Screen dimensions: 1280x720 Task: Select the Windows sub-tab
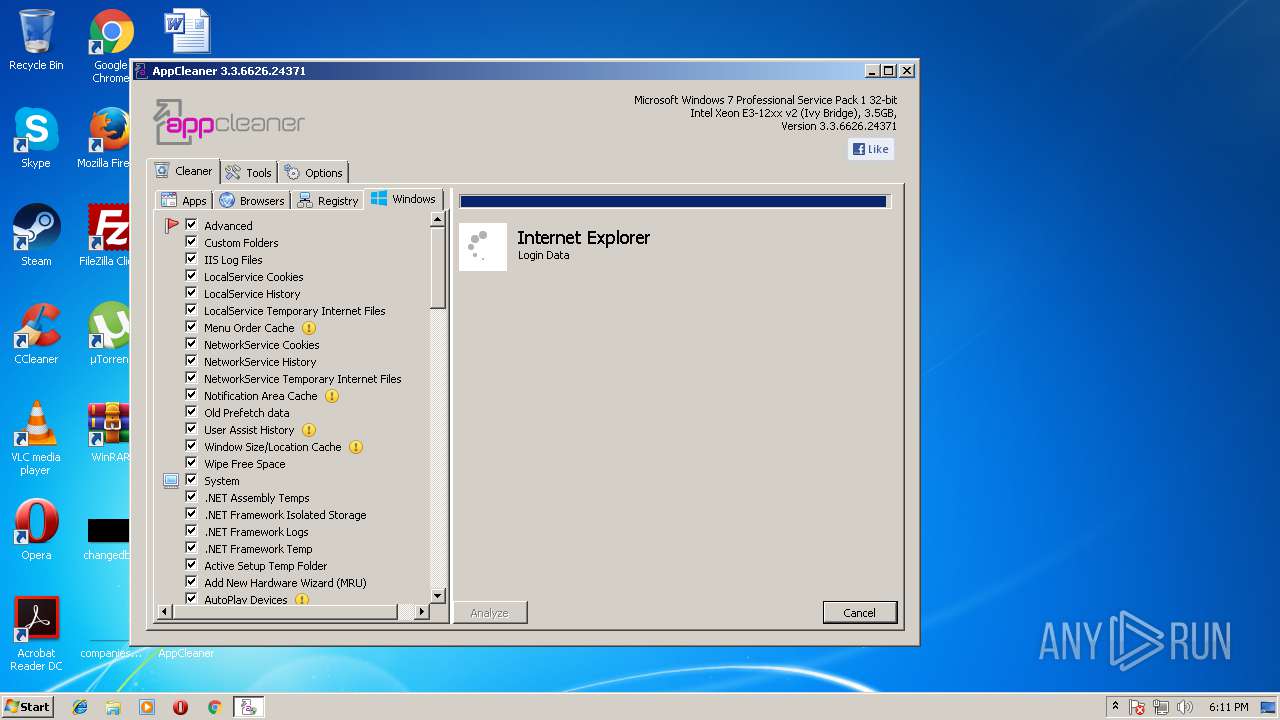[x=403, y=199]
